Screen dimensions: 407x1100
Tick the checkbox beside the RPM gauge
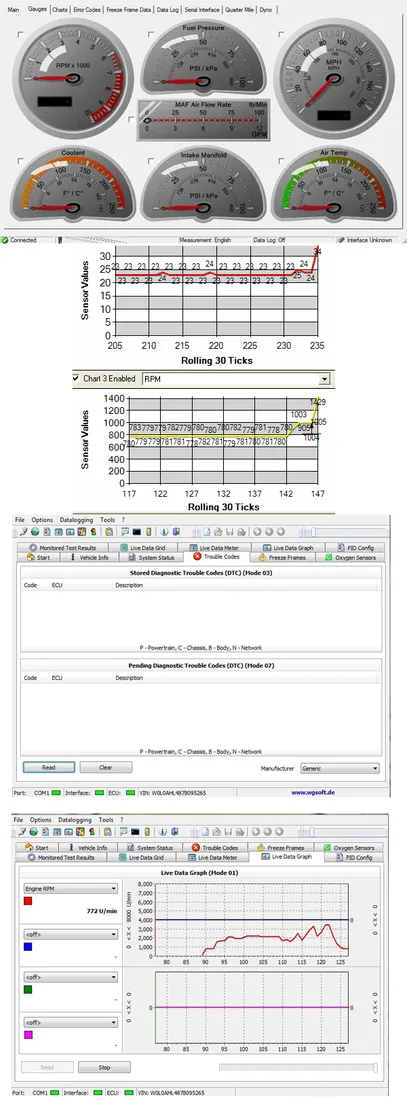18,34
